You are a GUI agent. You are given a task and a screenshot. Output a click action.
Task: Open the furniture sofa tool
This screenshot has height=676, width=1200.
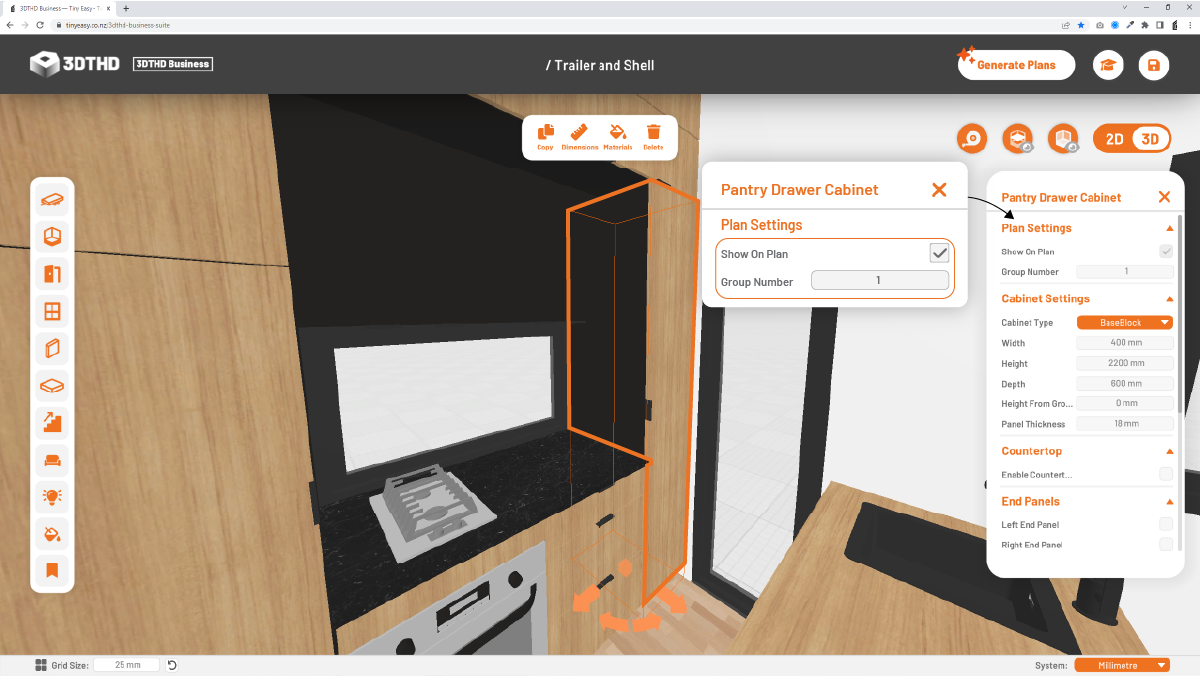53,460
